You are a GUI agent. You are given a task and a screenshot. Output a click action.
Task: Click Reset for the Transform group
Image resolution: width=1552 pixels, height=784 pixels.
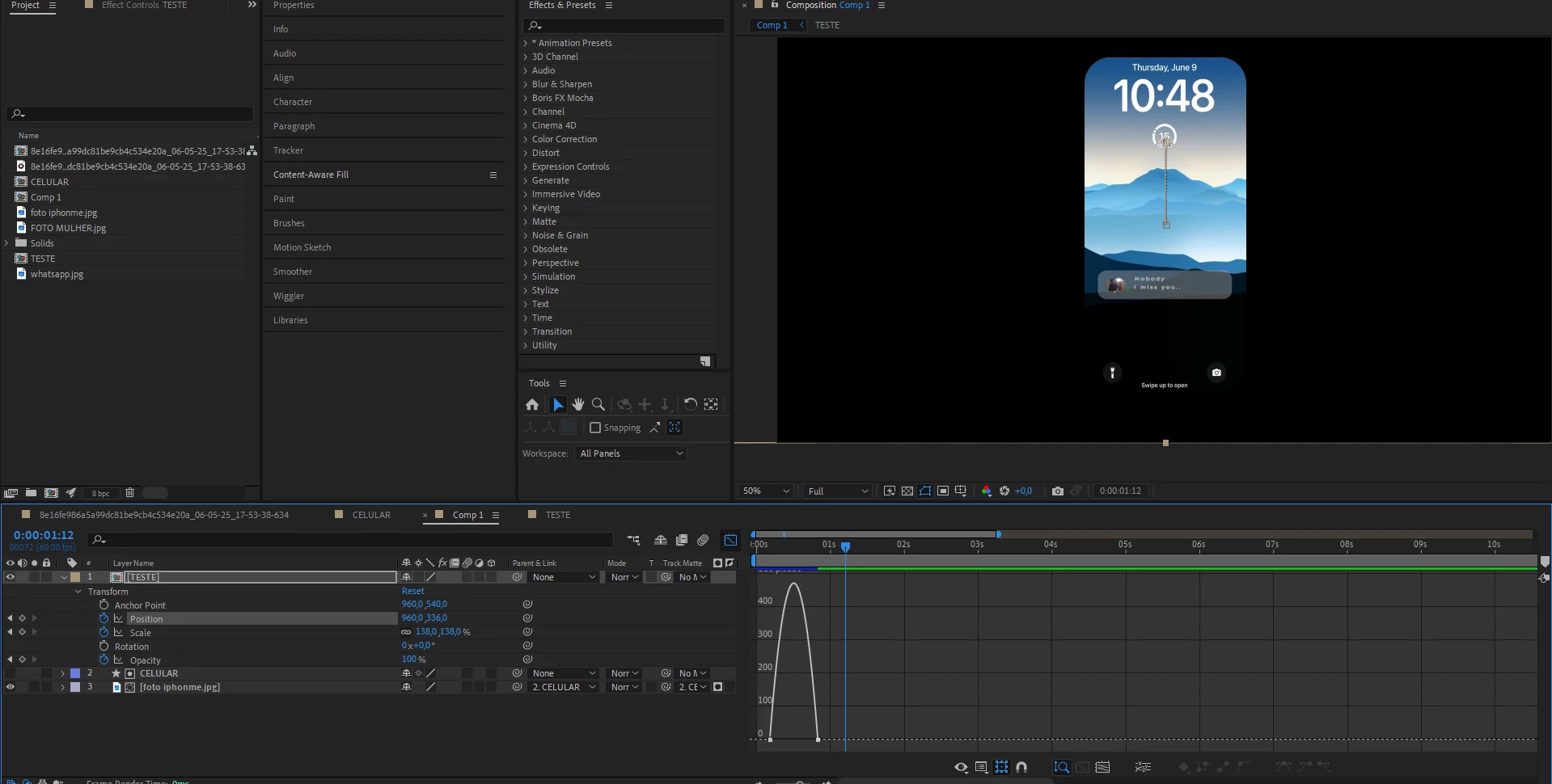point(412,591)
